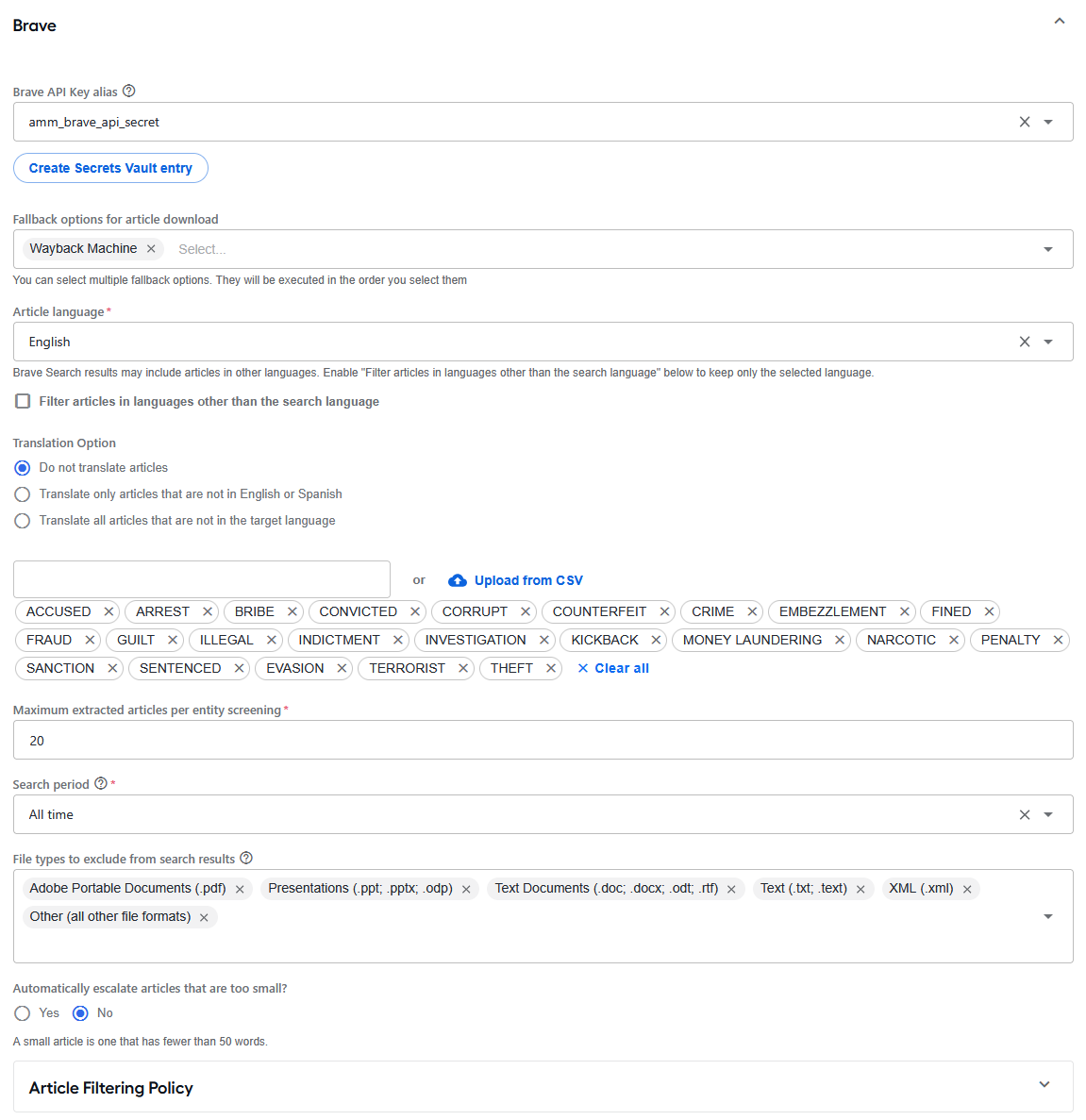
Task: Remove the Wayback Machine fallback chip
Action: [x=151, y=248]
